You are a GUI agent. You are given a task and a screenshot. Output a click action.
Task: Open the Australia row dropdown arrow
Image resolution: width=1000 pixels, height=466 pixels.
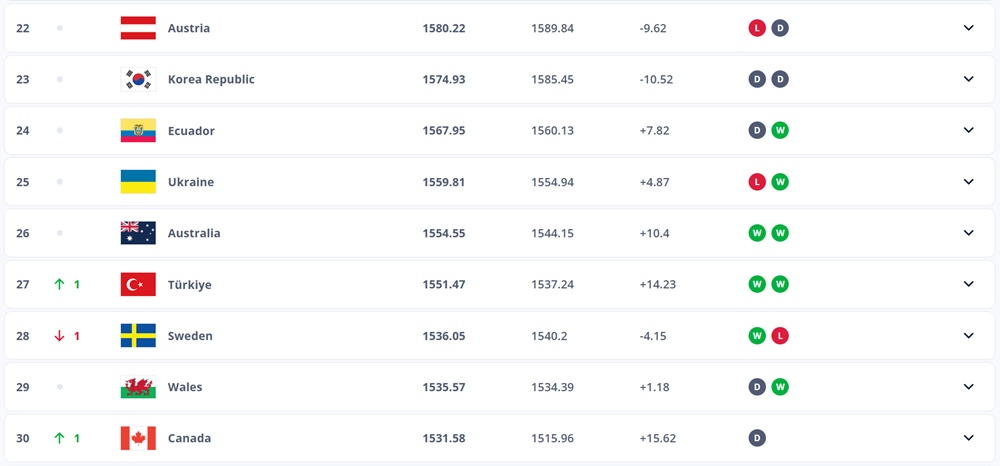(x=969, y=233)
